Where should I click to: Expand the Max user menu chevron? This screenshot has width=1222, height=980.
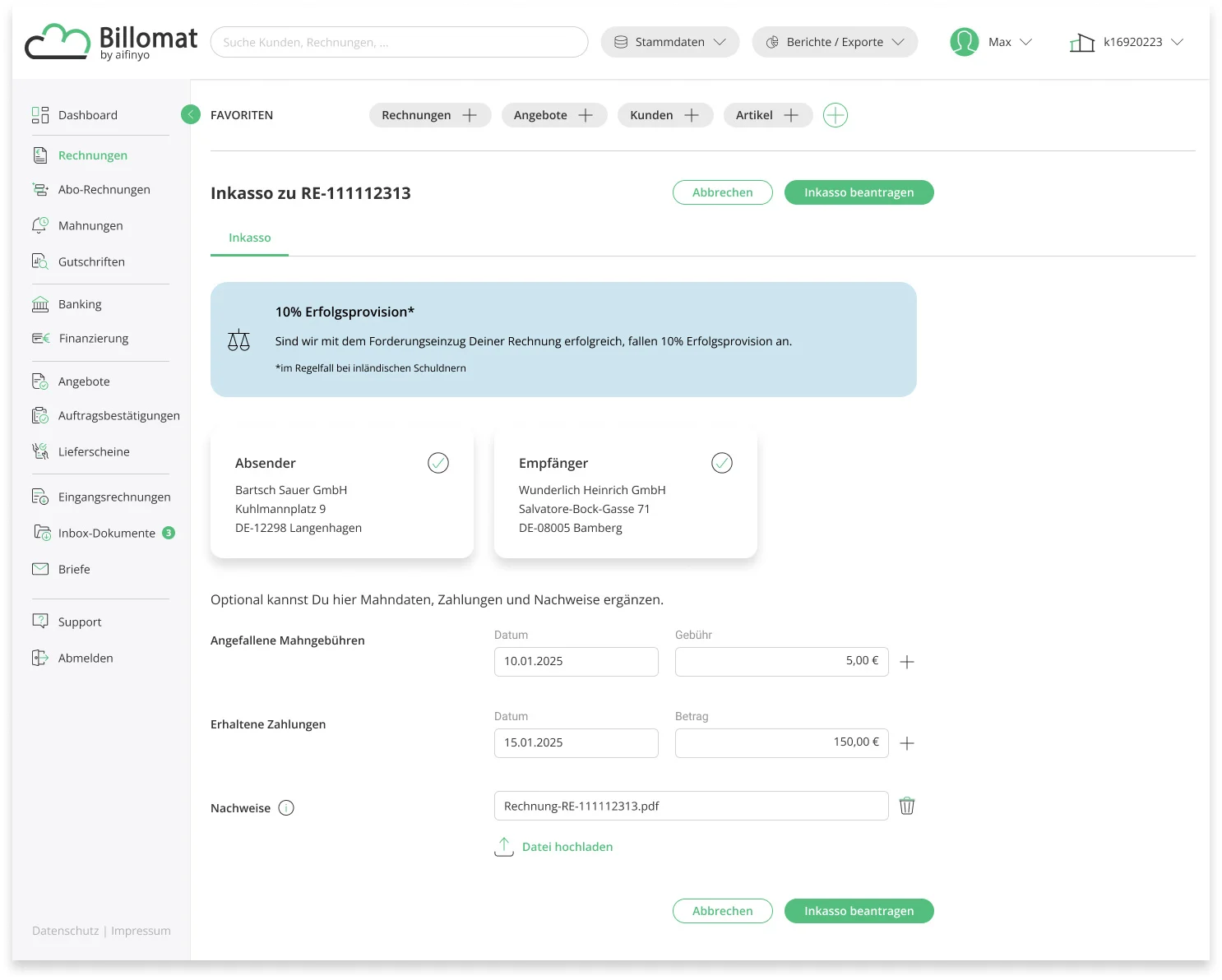pos(1025,42)
